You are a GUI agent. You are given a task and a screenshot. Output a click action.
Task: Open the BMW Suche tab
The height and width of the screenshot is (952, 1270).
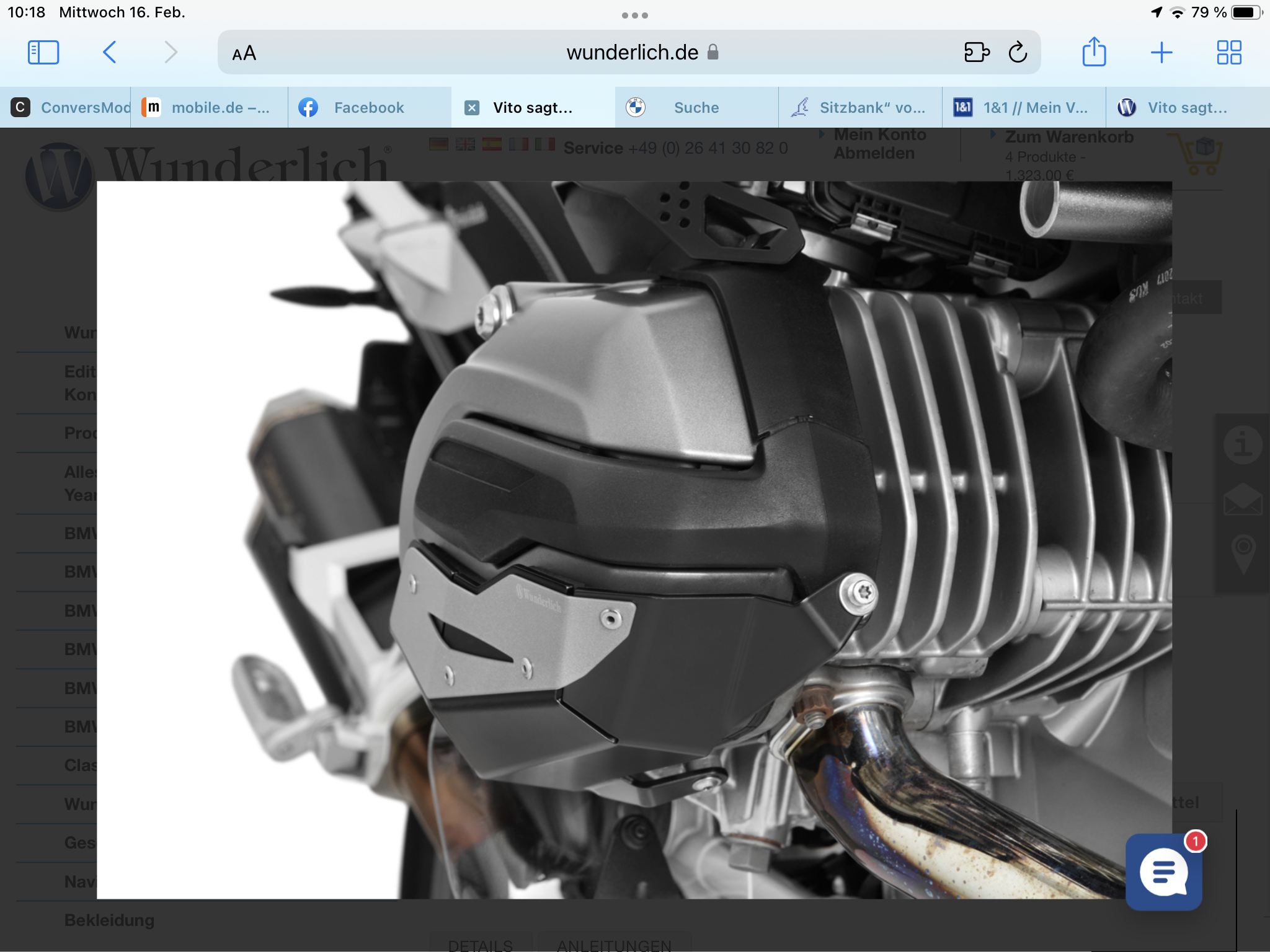(696, 108)
